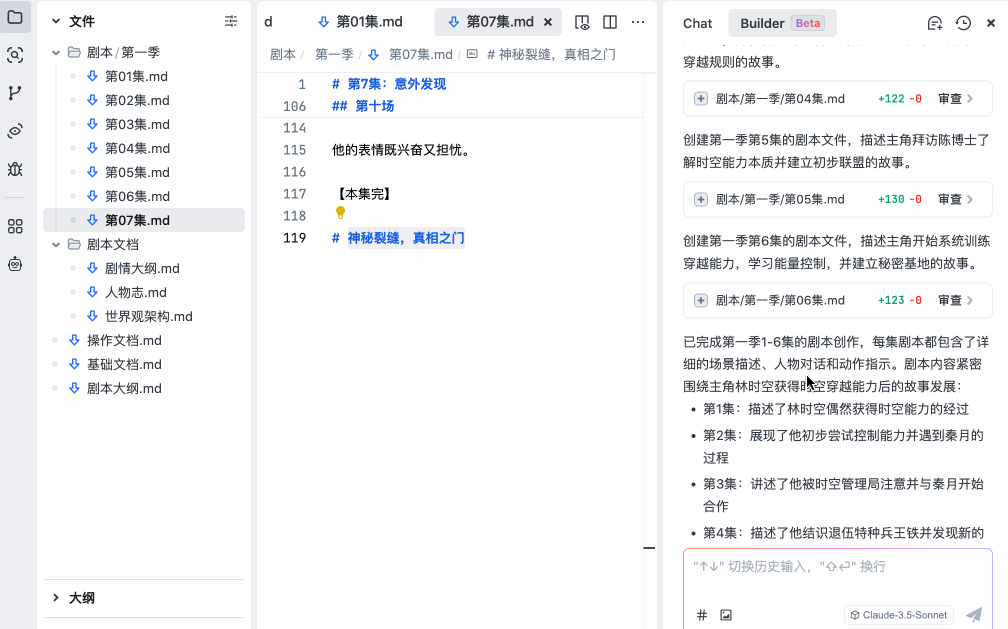
Task: Open the debug bug sidebar icon
Action: pos(15,169)
